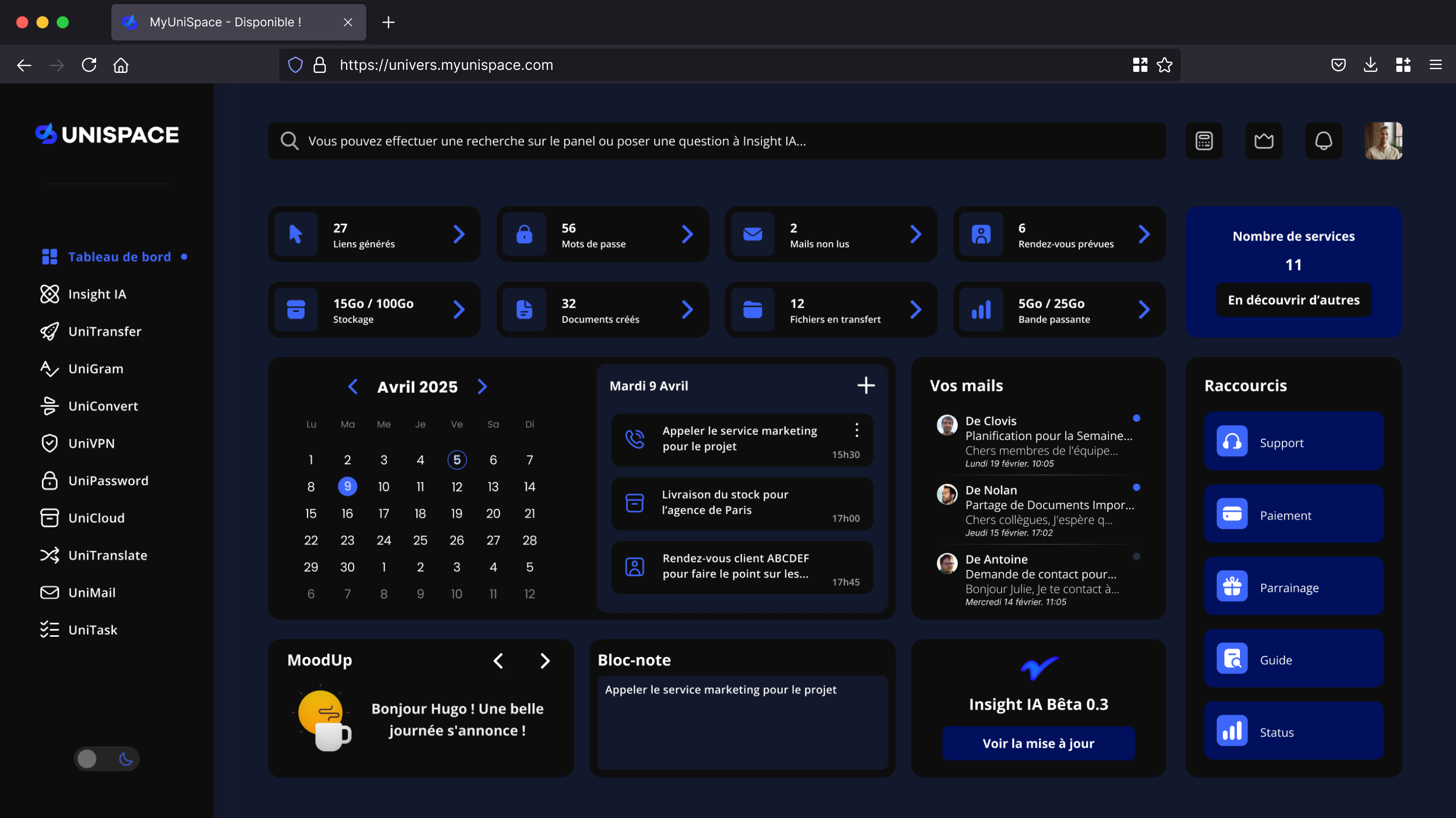The image size is (1456, 818).
Task: Open the user profile photo
Action: (x=1383, y=141)
